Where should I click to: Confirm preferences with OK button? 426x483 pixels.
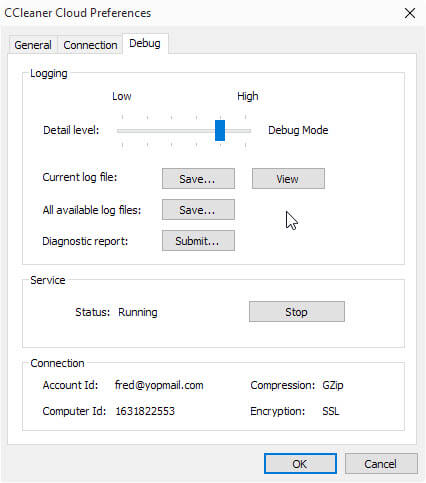tap(300, 464)
